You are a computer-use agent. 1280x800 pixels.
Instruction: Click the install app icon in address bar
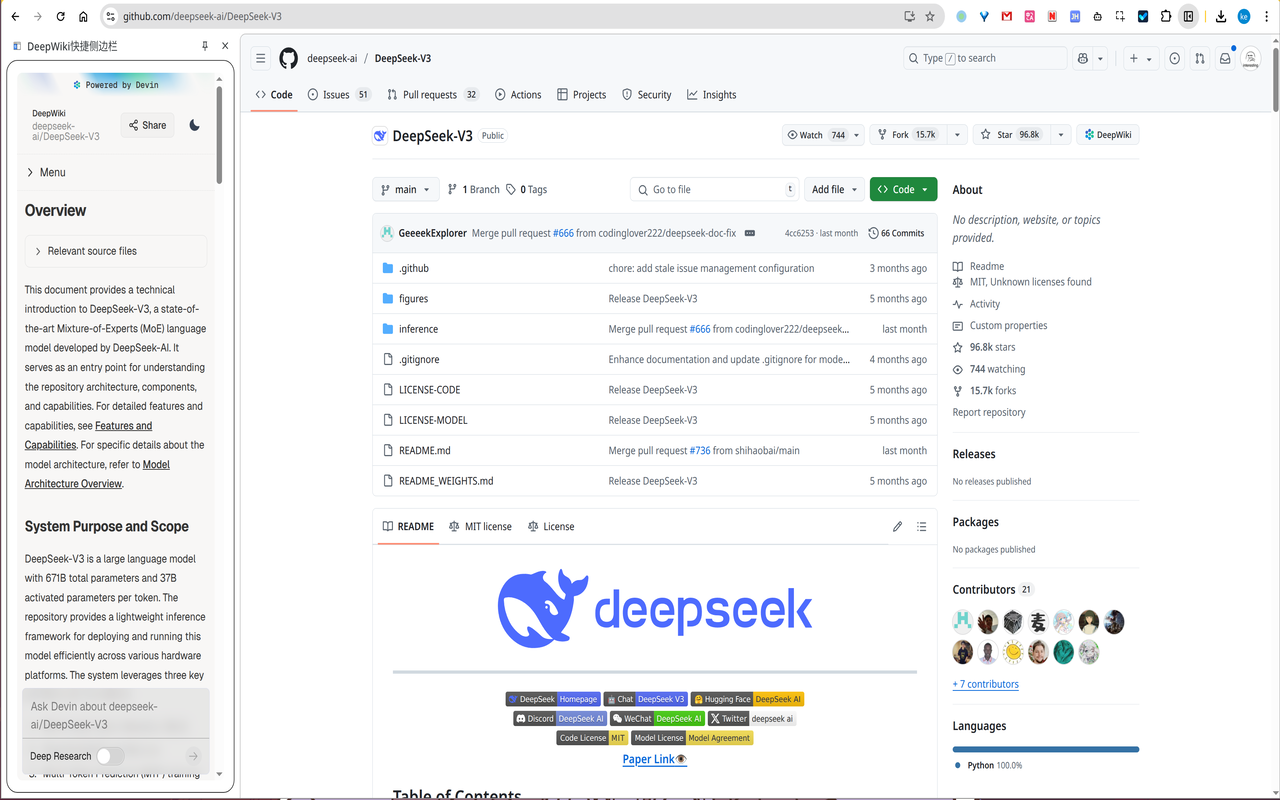pyautogui.click(x=909, y=16)
